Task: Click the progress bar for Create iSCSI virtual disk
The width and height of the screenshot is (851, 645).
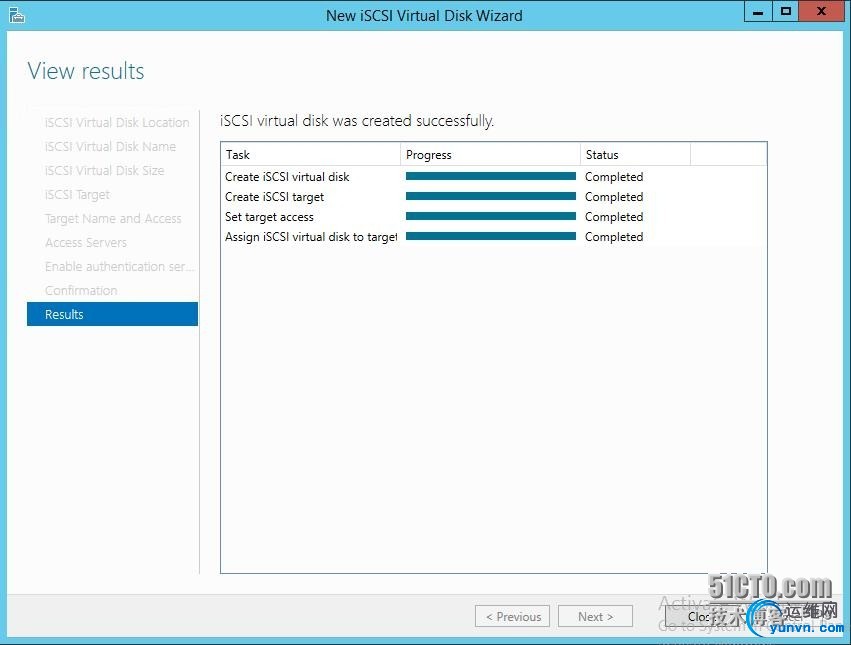Action: point(491,176)
